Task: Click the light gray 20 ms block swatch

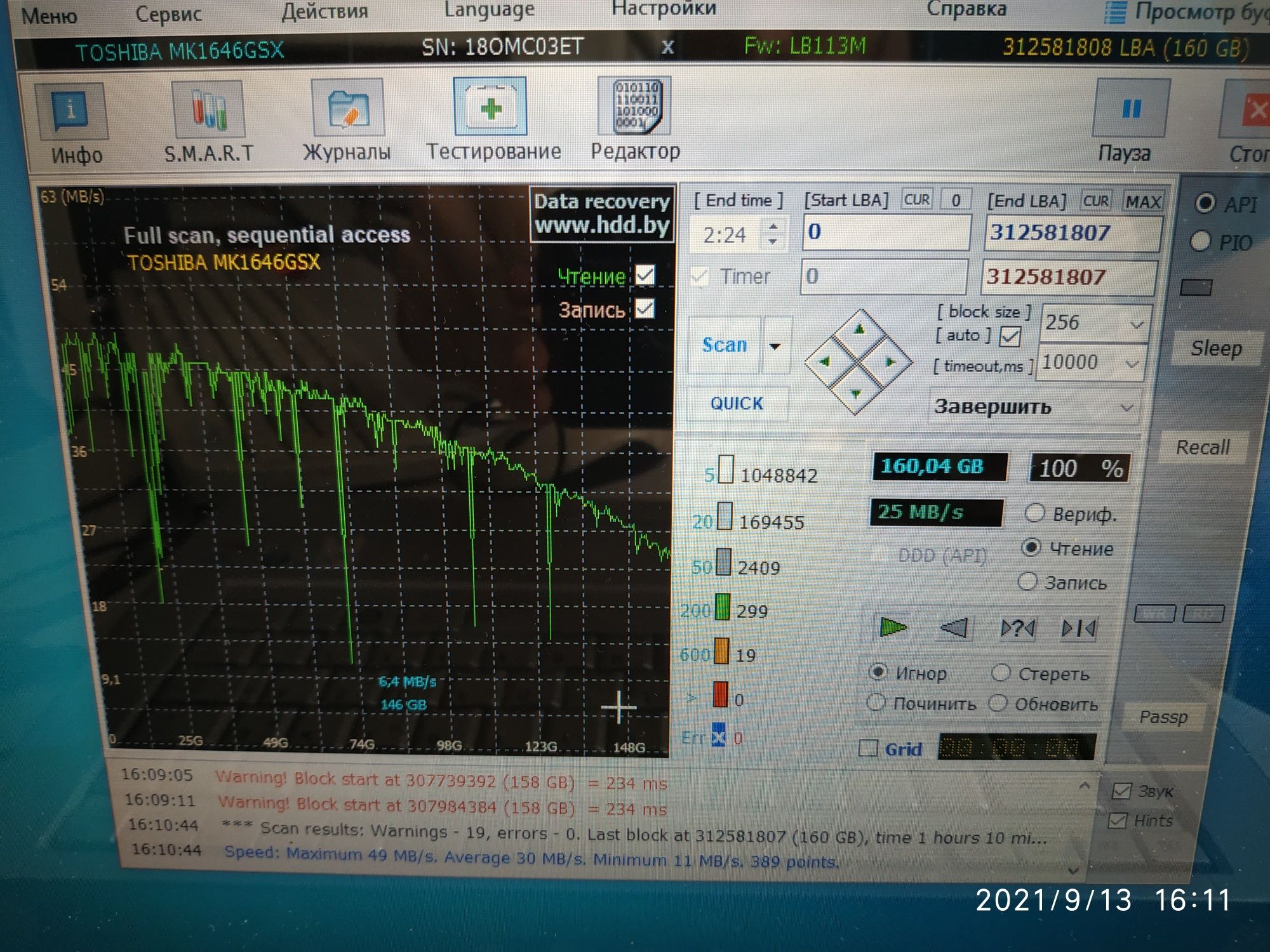Action: tap(725, 516)
